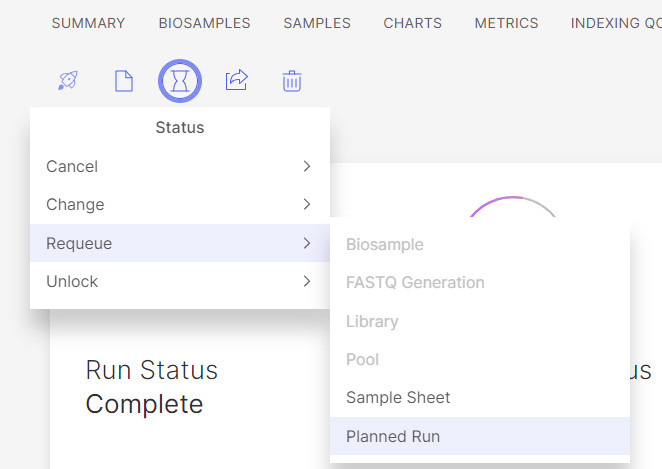
Task: Choose Planned Run from Requeue submenu
Action: point(393,436)
